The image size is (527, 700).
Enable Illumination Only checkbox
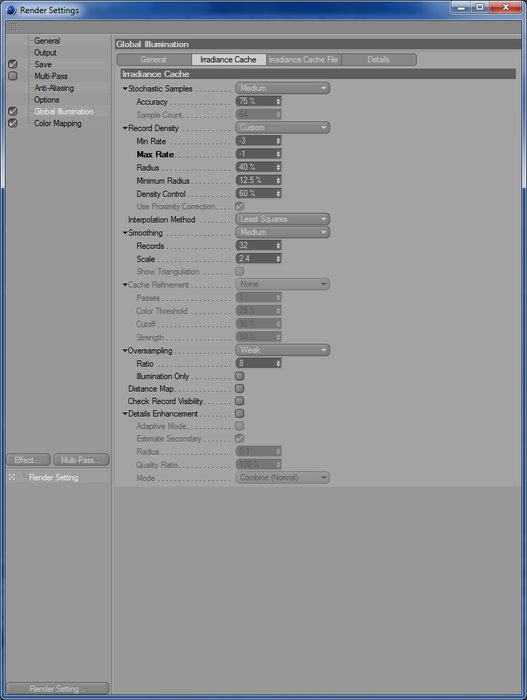240,376
